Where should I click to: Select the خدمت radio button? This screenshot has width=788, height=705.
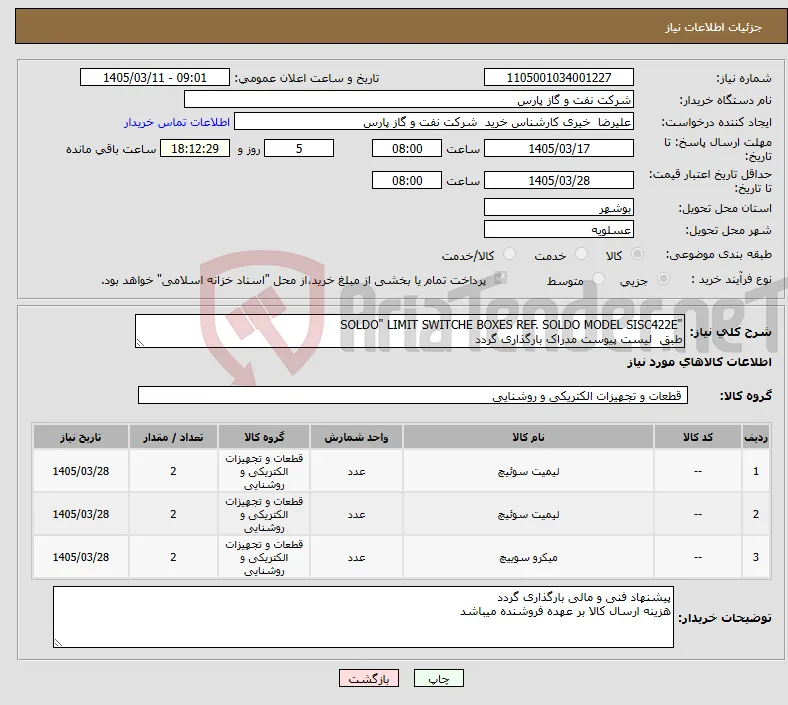coord(581,254)
